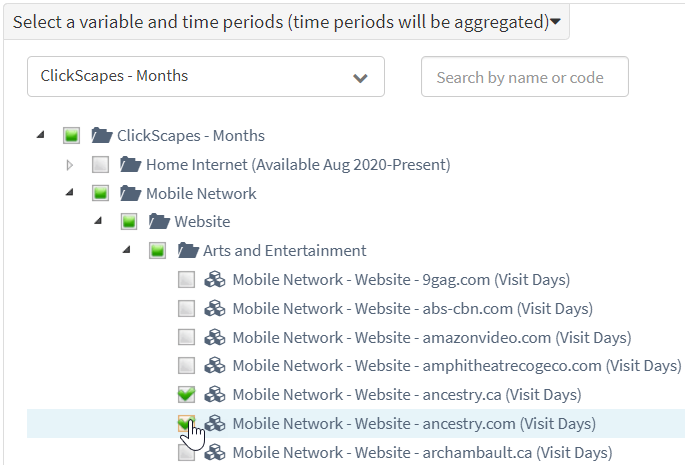This screenshot has width=685, height=465.
Task: Click the Home Internet folder icon
Action: click(x=131, y=164)
